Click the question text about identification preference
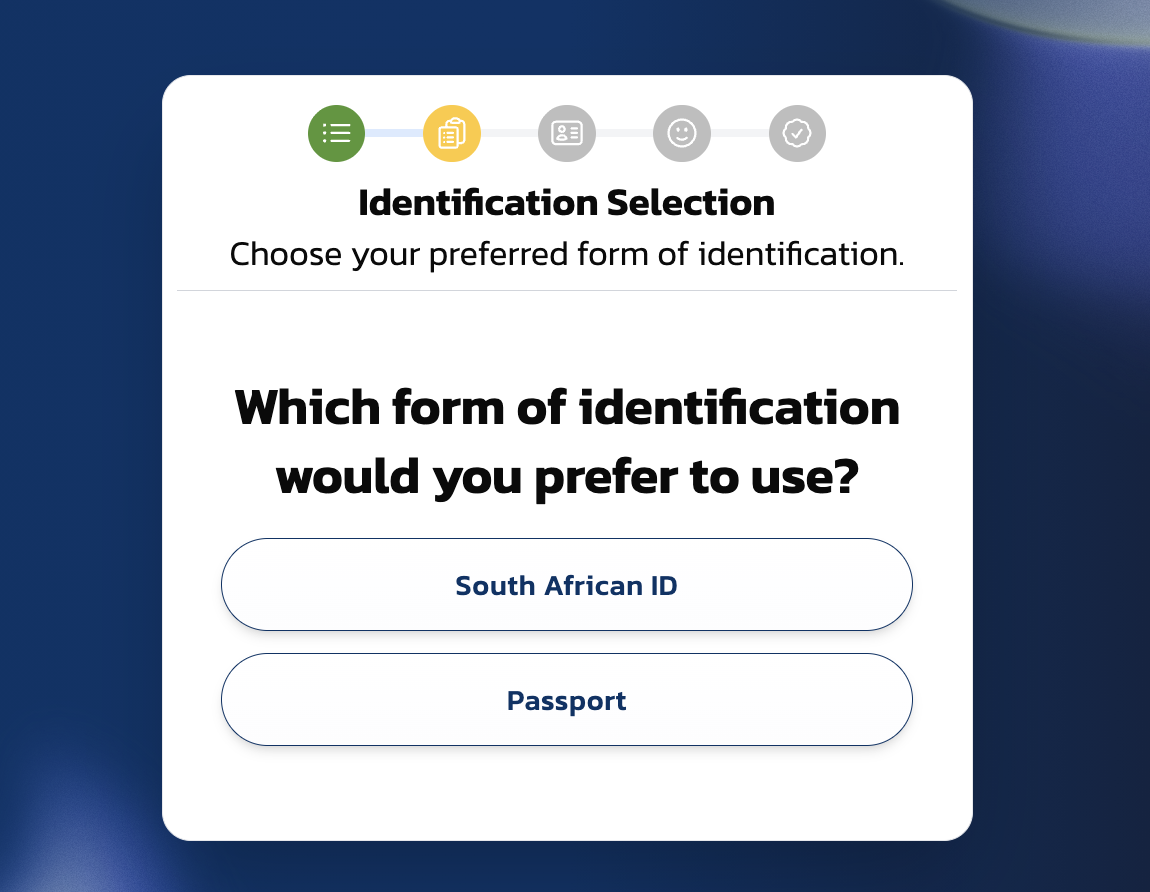This screenshot has width=1150, height=892. (x=566, y=440)
